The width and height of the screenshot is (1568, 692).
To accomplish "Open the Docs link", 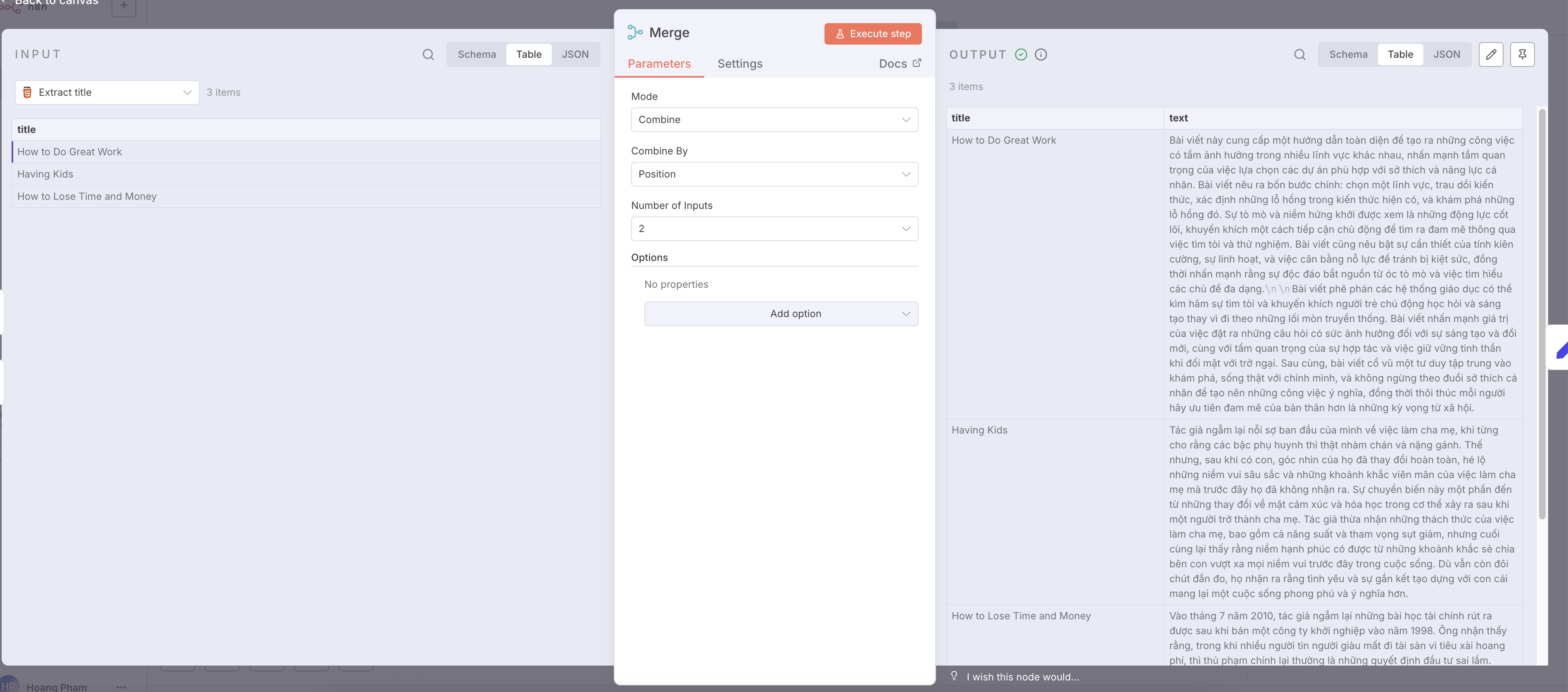I will coord(900,64).
